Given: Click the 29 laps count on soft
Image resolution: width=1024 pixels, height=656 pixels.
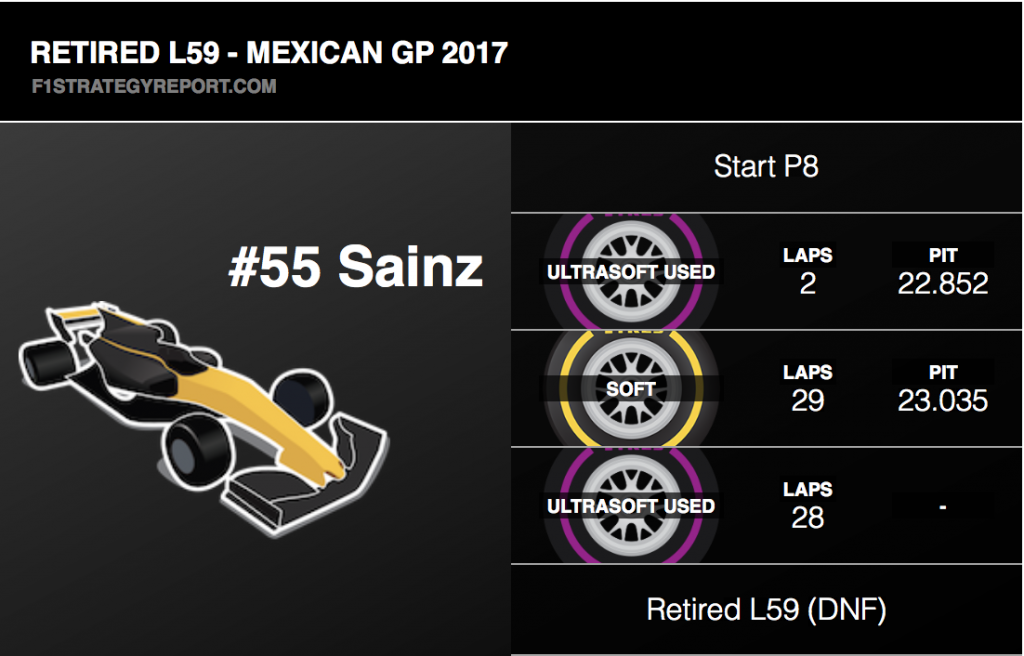Looking at the screenshot, I should pos(808,401).
